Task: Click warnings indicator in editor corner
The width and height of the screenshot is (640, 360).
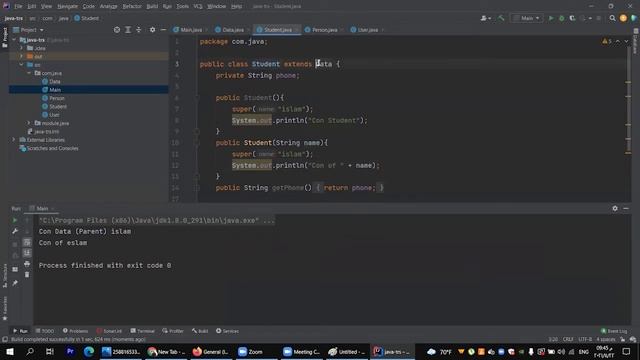Action: pyautogui.click(x=607, y=41)
